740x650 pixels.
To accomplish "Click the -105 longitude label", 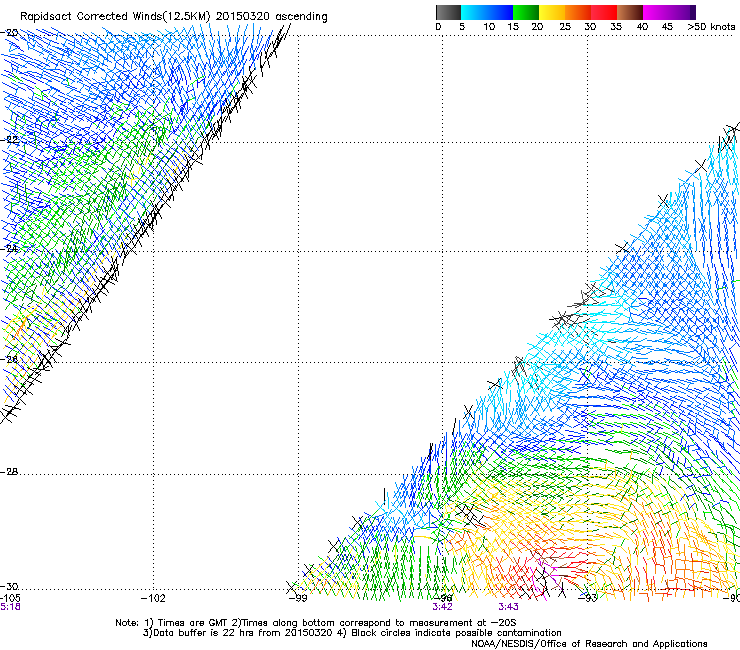I will 10,598.
